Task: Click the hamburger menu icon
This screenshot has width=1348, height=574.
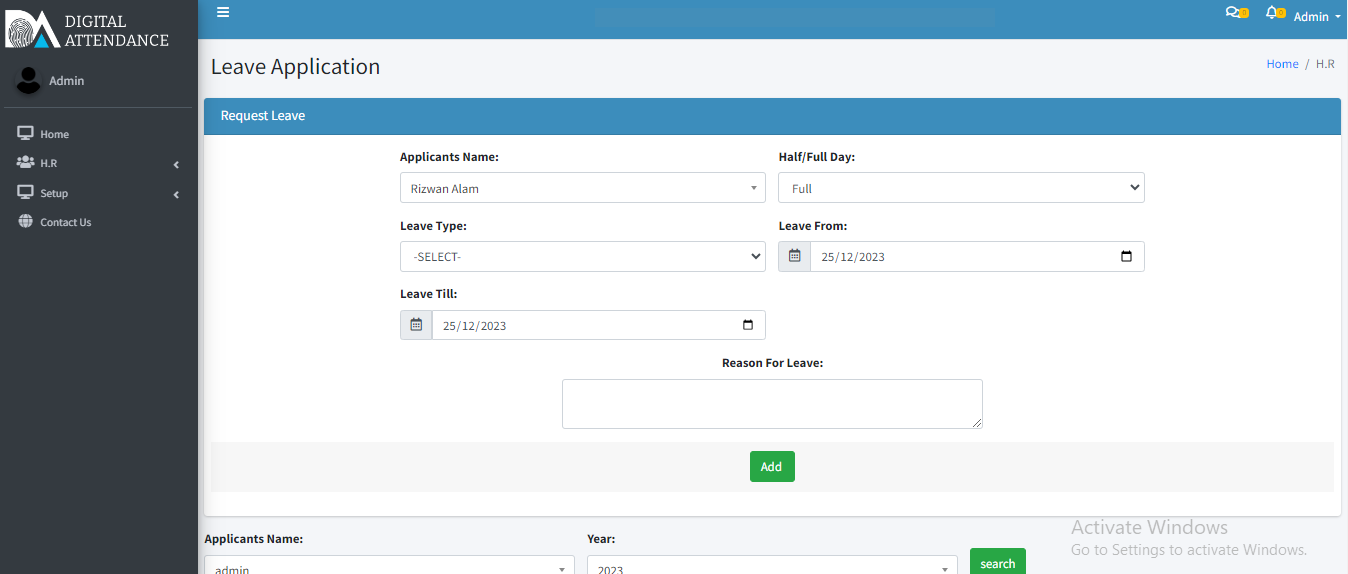Action: (x=223, y=12)
